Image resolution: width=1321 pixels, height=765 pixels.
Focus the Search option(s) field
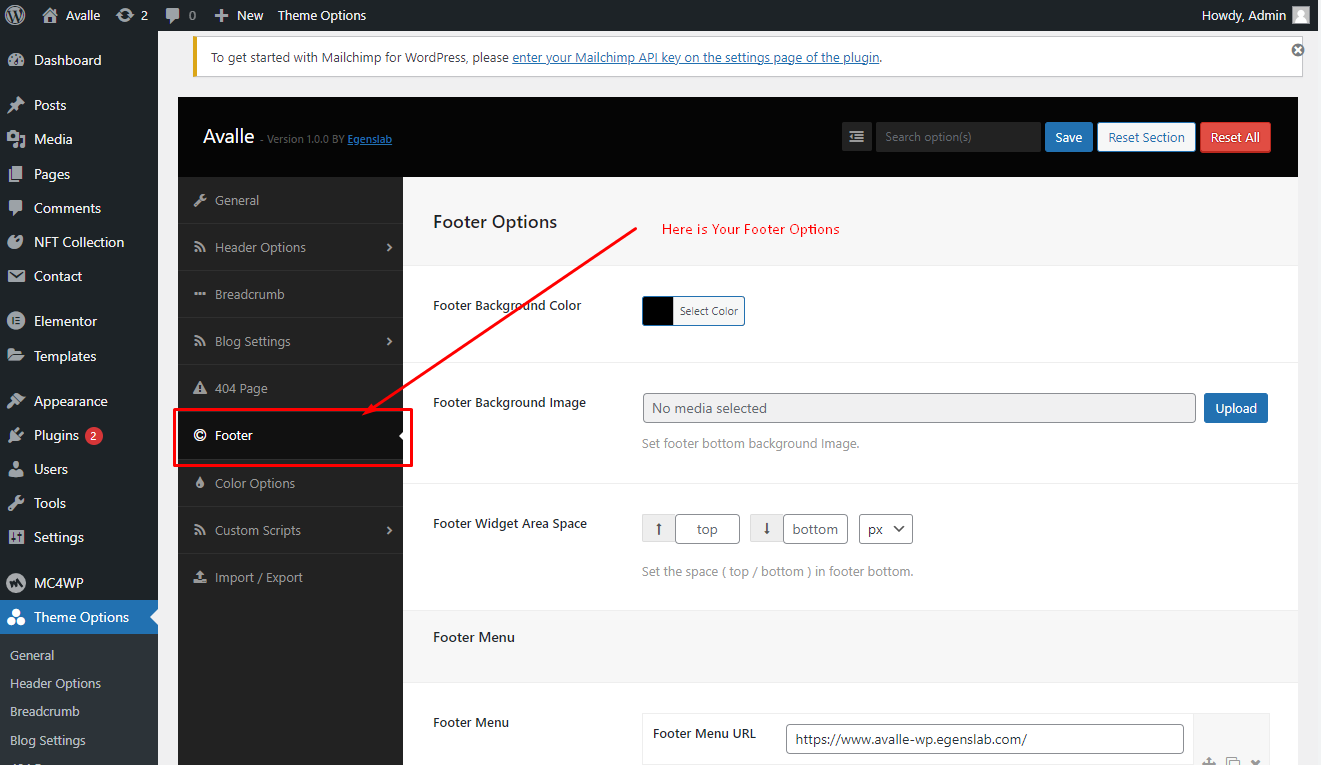pyautogui.click(x=958, y=137)
